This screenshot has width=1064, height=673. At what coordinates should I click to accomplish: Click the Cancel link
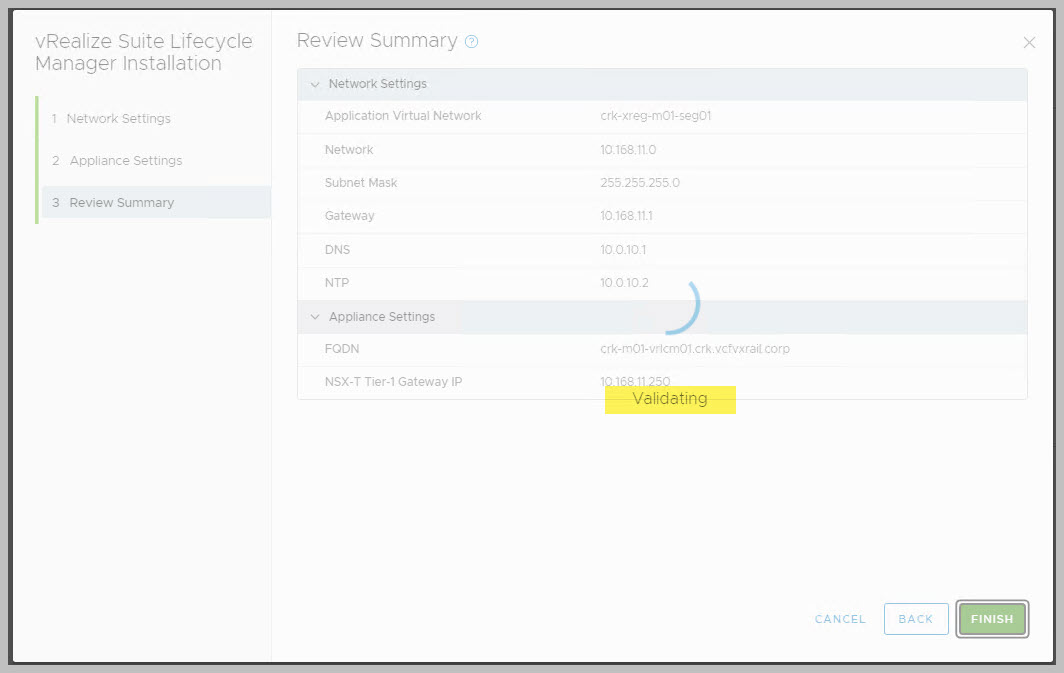tap(840, 619)
